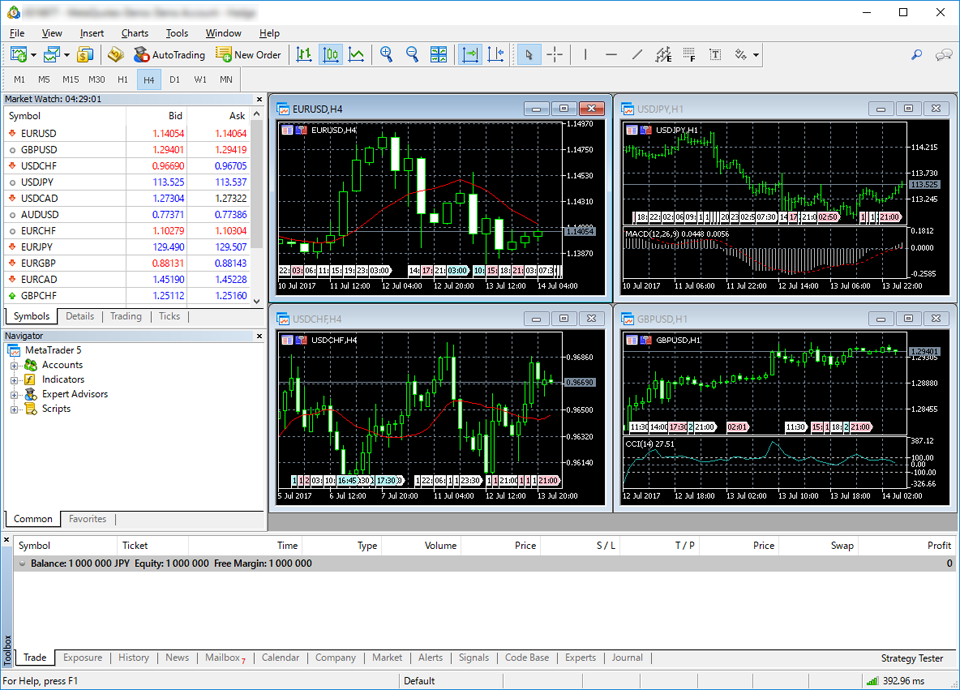960x690 pixels.
Task: Open the History tab in Toolbox
Action: point(133,658)
